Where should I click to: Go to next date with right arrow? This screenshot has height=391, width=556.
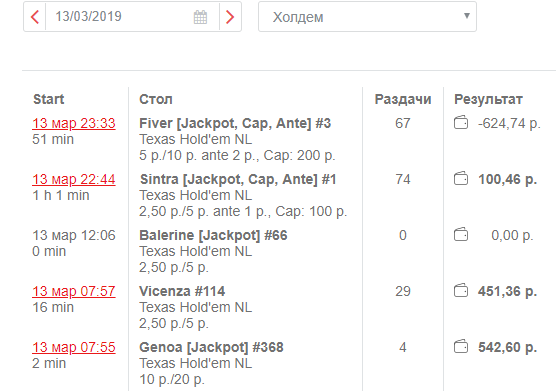tap(230, 17)
